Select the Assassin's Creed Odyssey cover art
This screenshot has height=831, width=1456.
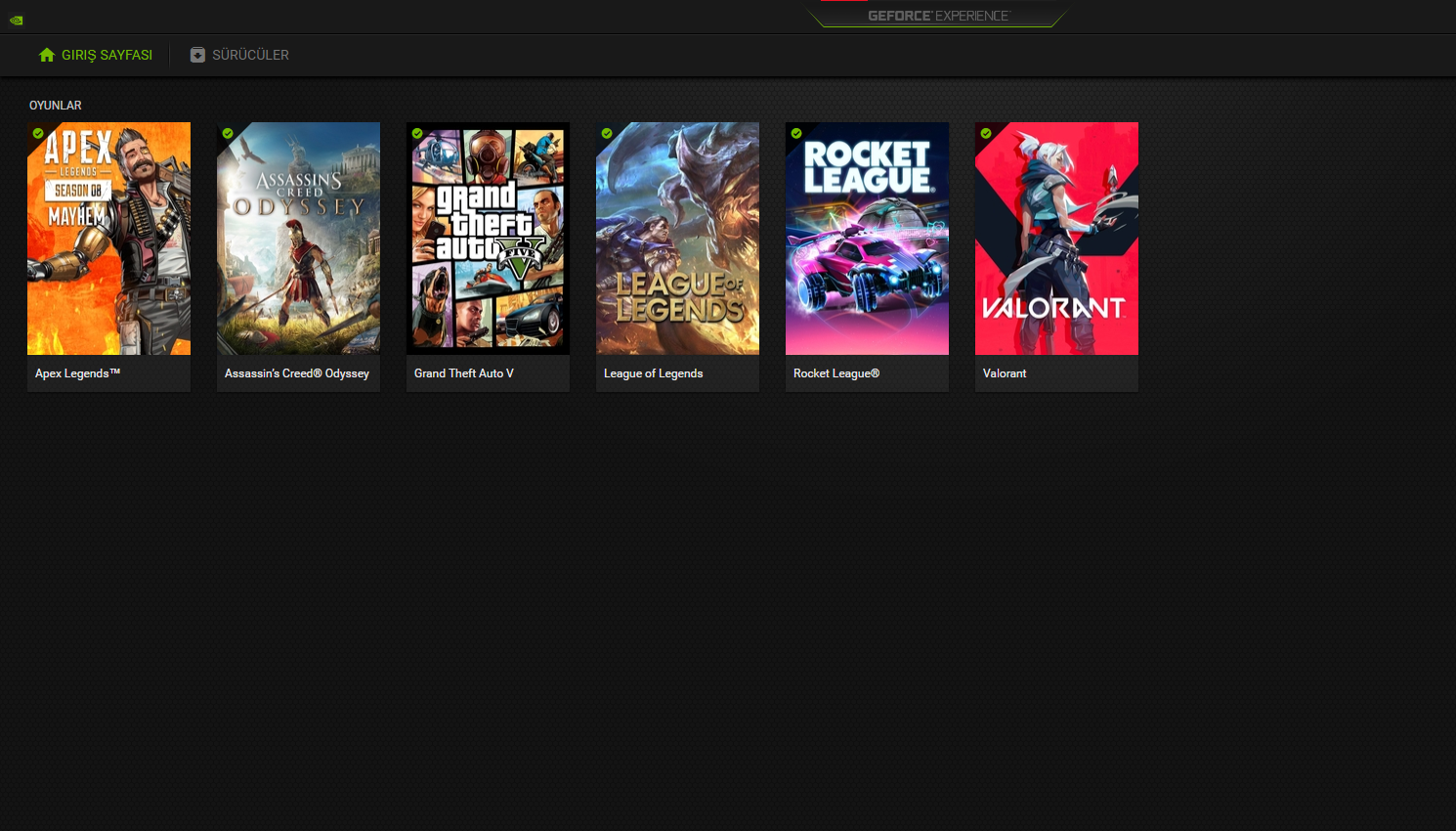298,239
